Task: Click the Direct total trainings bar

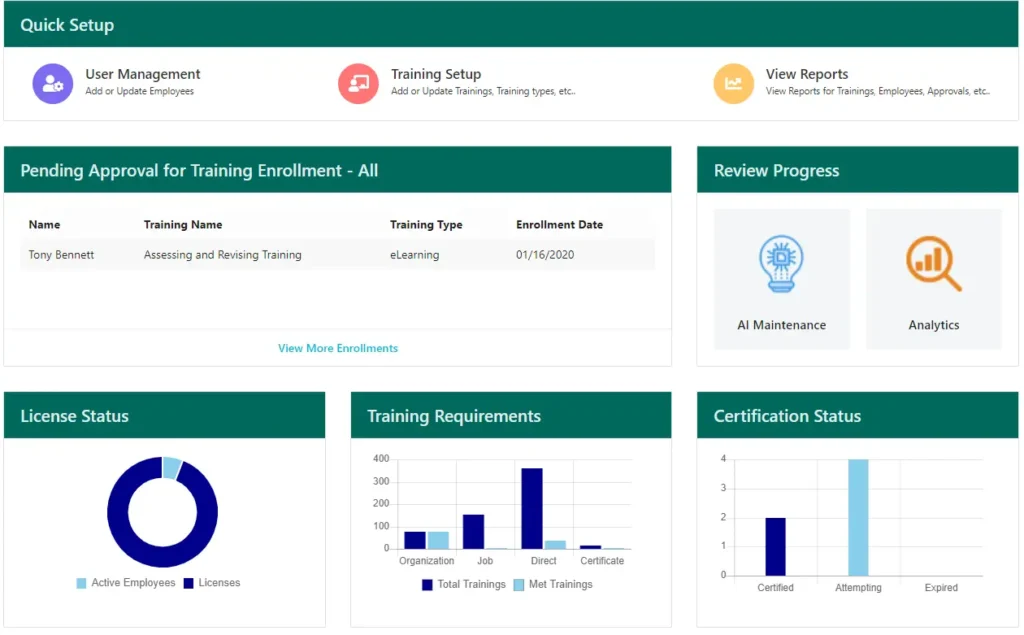Action: [532, 508]
